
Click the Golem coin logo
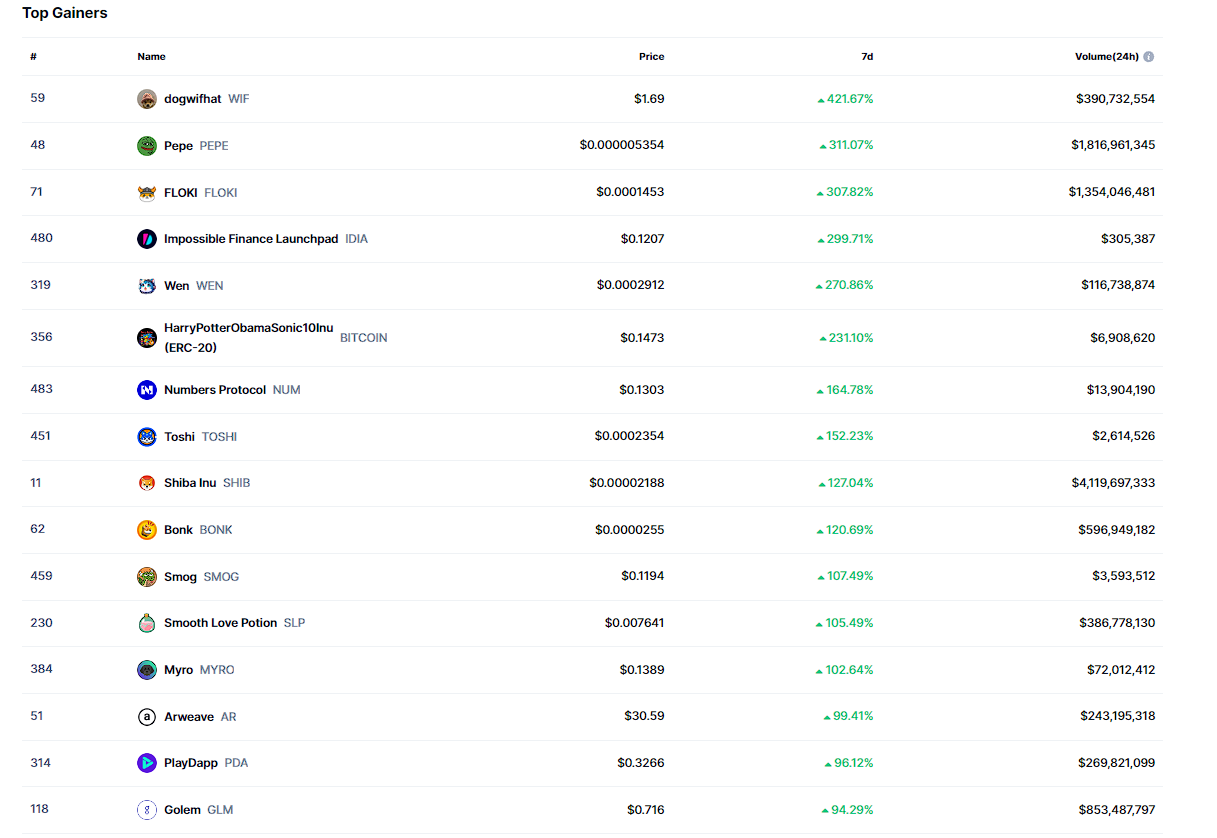coord(147,810)
